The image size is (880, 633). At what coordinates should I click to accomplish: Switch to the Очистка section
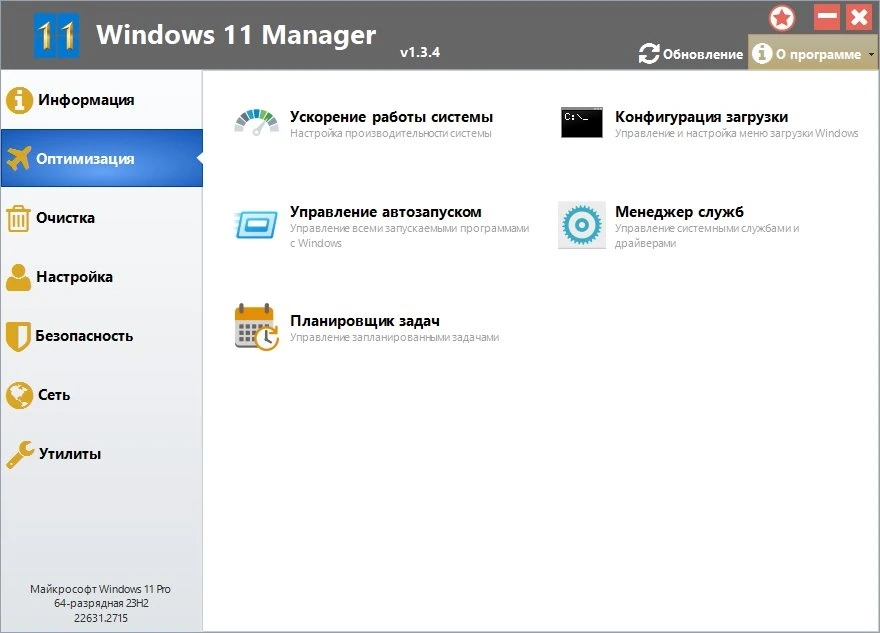pyautogui.click(x=102, y=218)
